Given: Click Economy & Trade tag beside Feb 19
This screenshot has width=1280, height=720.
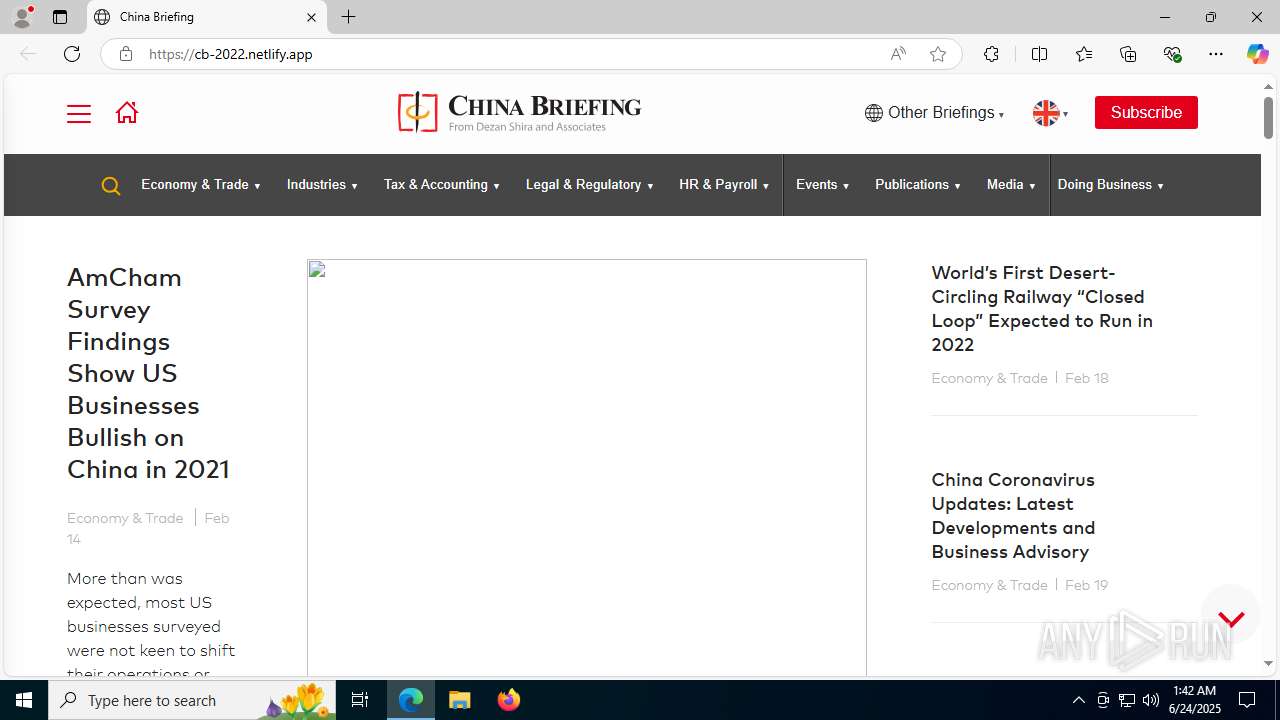Looking at the screenshot, I should point(989,585).
